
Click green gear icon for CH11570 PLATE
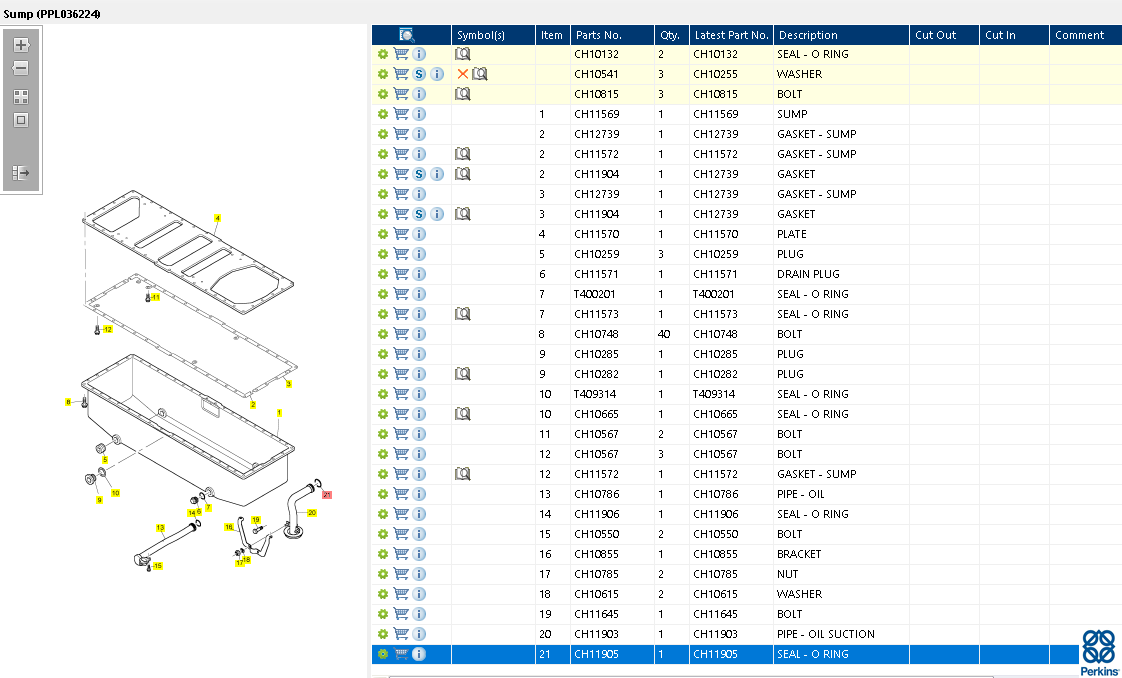[382, 234]
